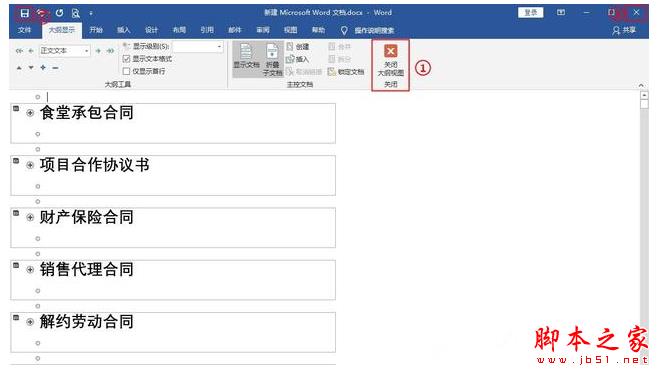
Task: Expand heading 财产保险合同 plus symbol
Action: (x=30, y=217)
